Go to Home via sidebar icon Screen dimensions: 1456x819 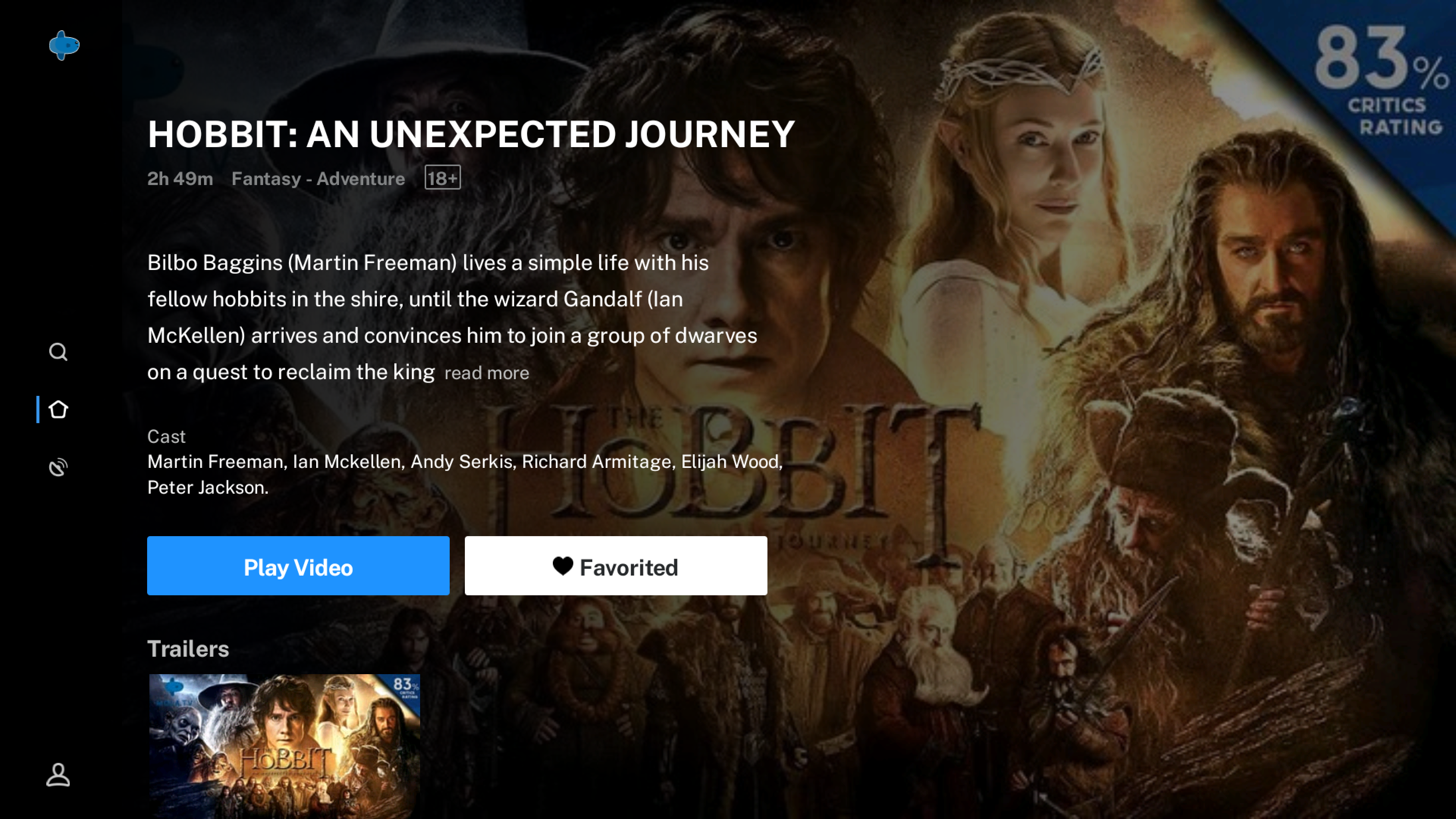tap(58, 409)
